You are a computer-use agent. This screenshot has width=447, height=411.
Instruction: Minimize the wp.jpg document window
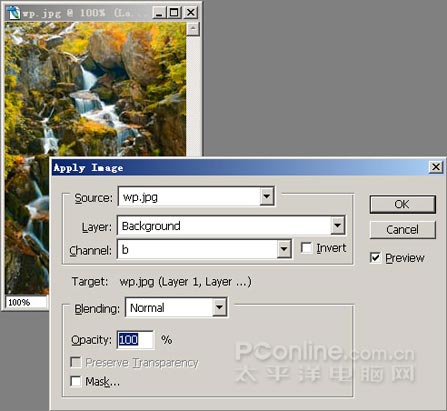(x=159, y=13)
